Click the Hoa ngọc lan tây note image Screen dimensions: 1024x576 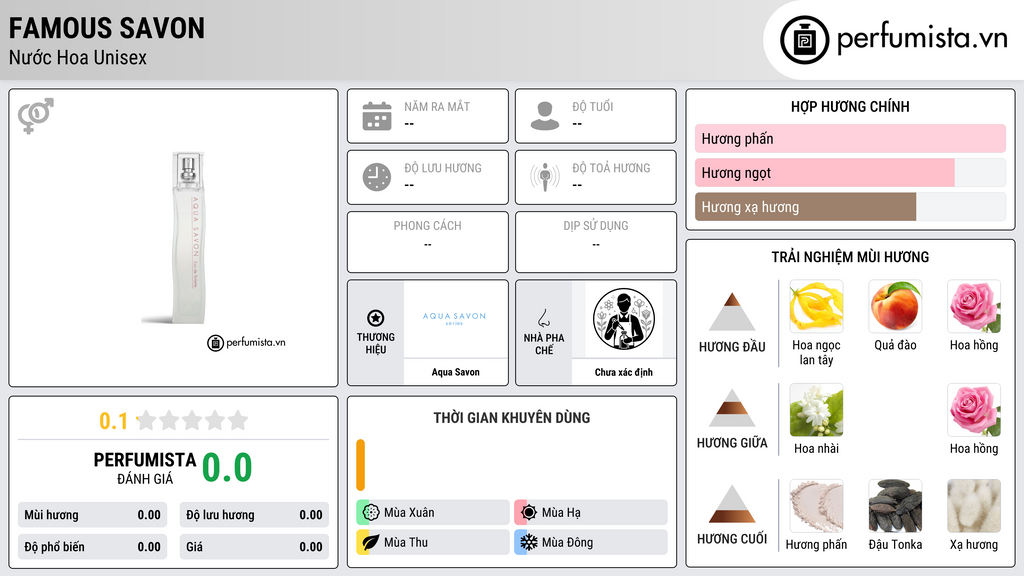[816, 307]
